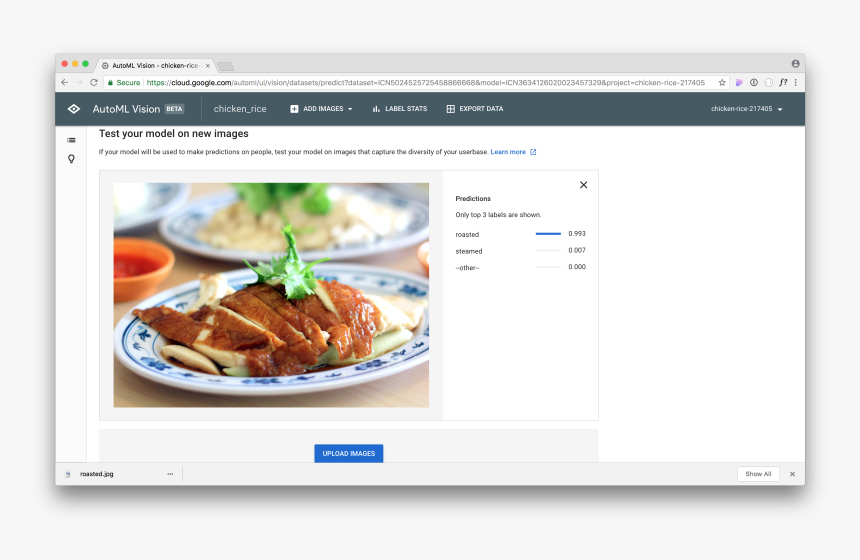Select EXPORT DATA in the header

(474, 109)
